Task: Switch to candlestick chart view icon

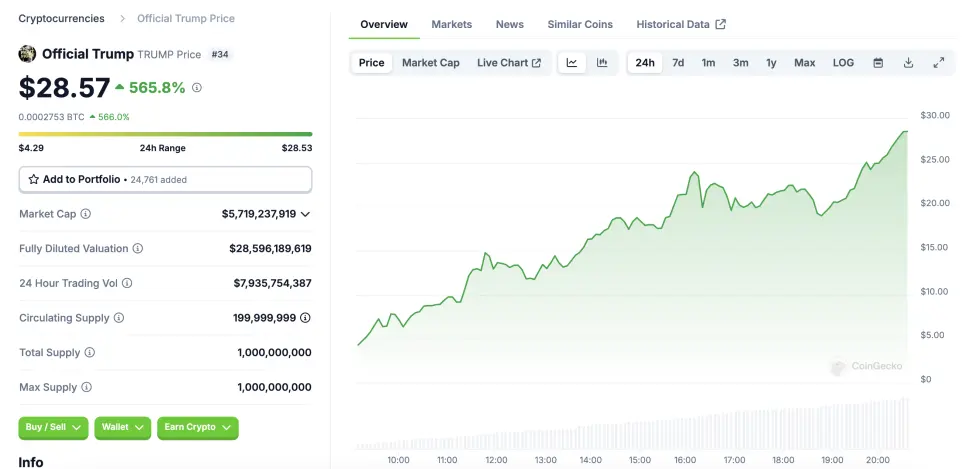Action: pyautogui.click(x=602, y=63)
